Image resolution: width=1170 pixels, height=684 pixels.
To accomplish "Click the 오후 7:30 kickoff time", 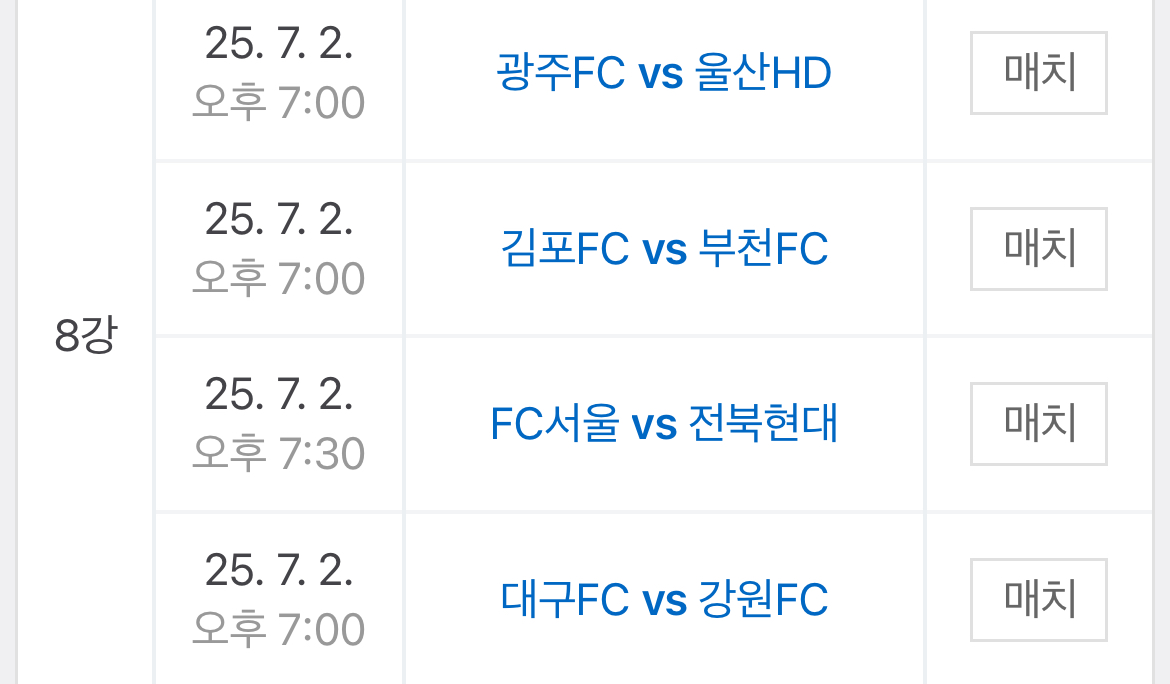I will [279, 455].
